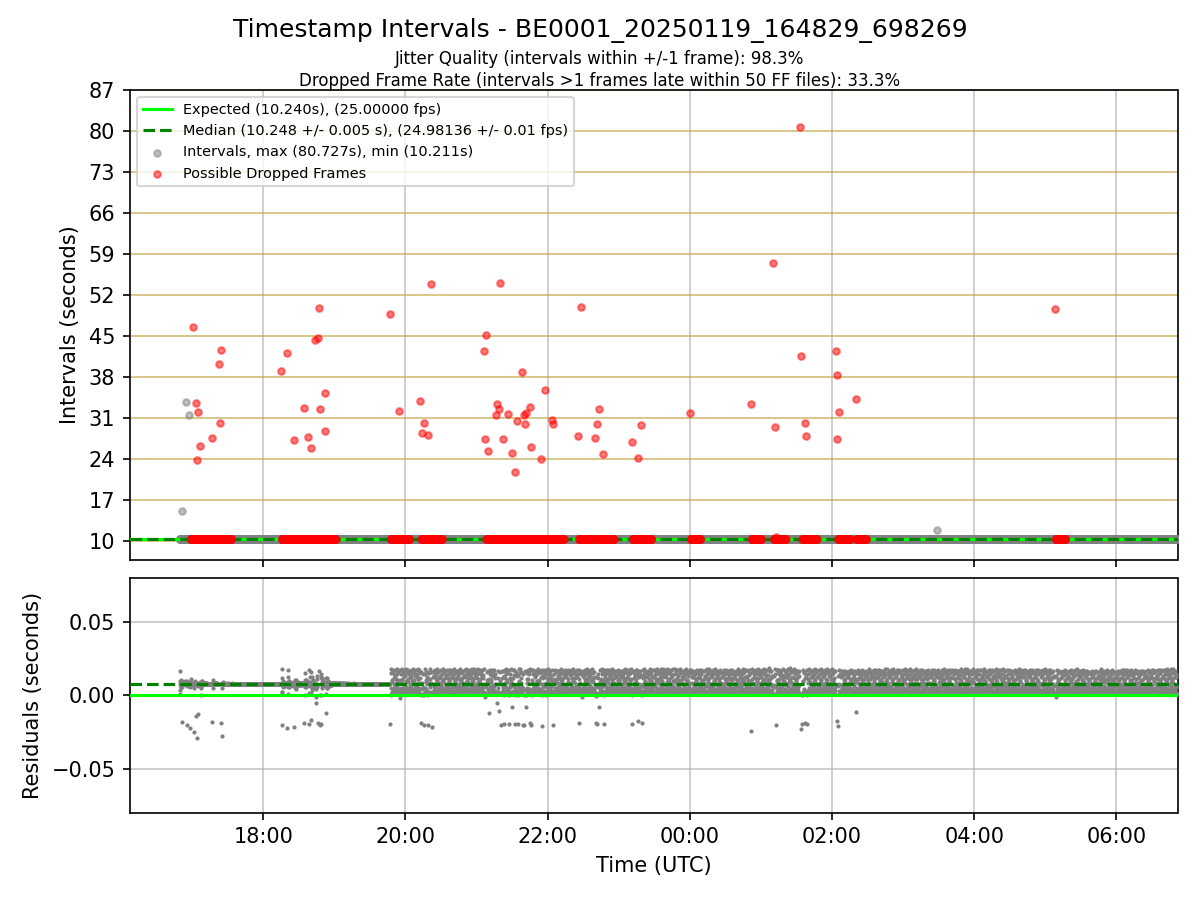The height and width of the screenshot is (900, 1200).
Task: Click x-axis tick label '06:00'
Action: pos(1116,835)
